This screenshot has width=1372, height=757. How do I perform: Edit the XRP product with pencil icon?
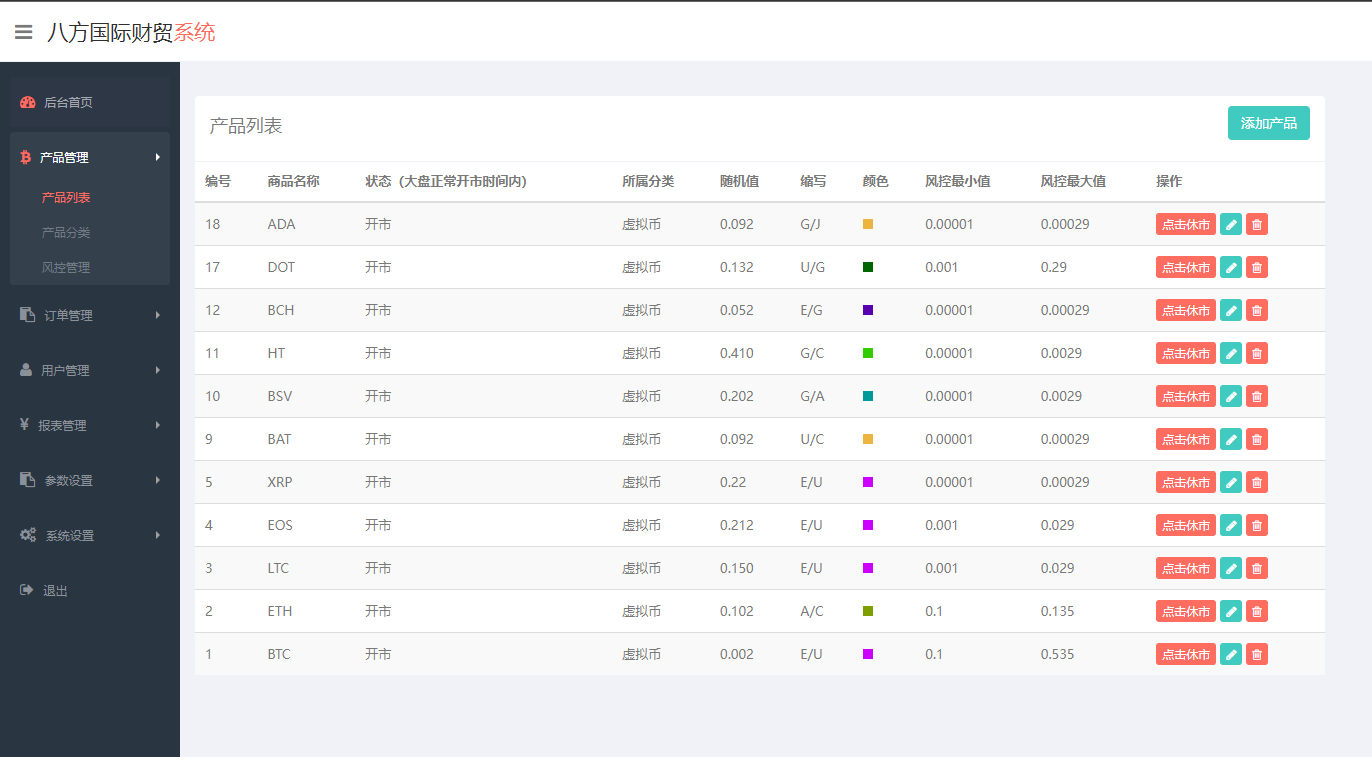1231,483
